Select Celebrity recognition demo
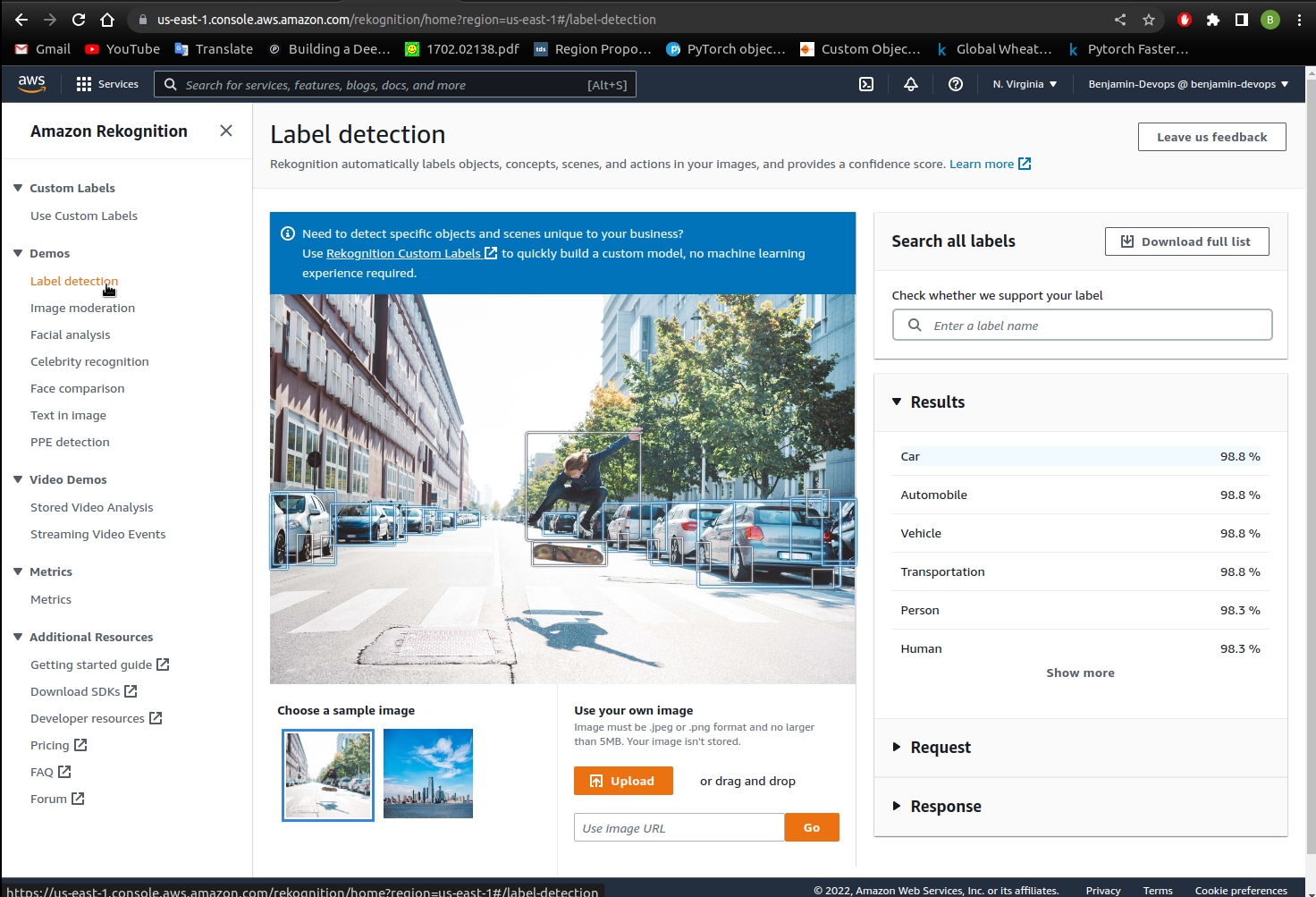Viewport: 1316px width, 897px height. tap(89, 361)
